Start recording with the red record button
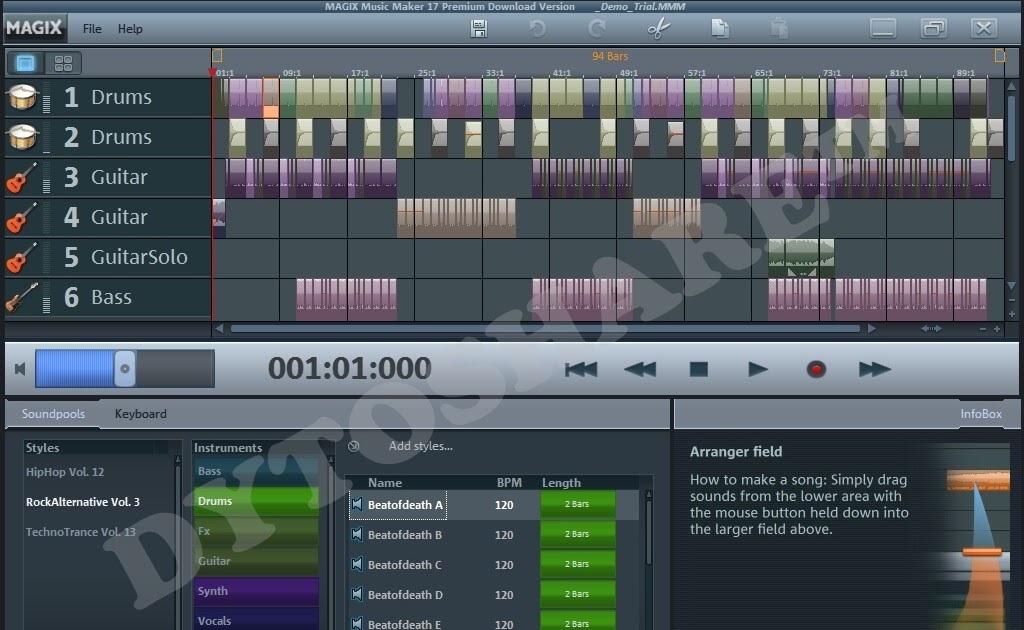Viewport: 1024px width, 630px height. [816, 369]
